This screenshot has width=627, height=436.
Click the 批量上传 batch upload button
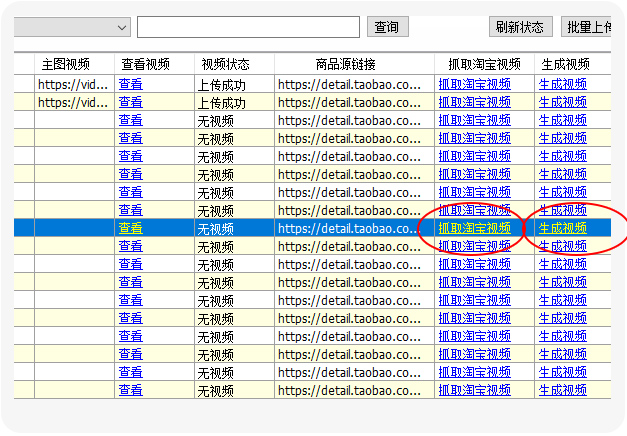[586, 27]
